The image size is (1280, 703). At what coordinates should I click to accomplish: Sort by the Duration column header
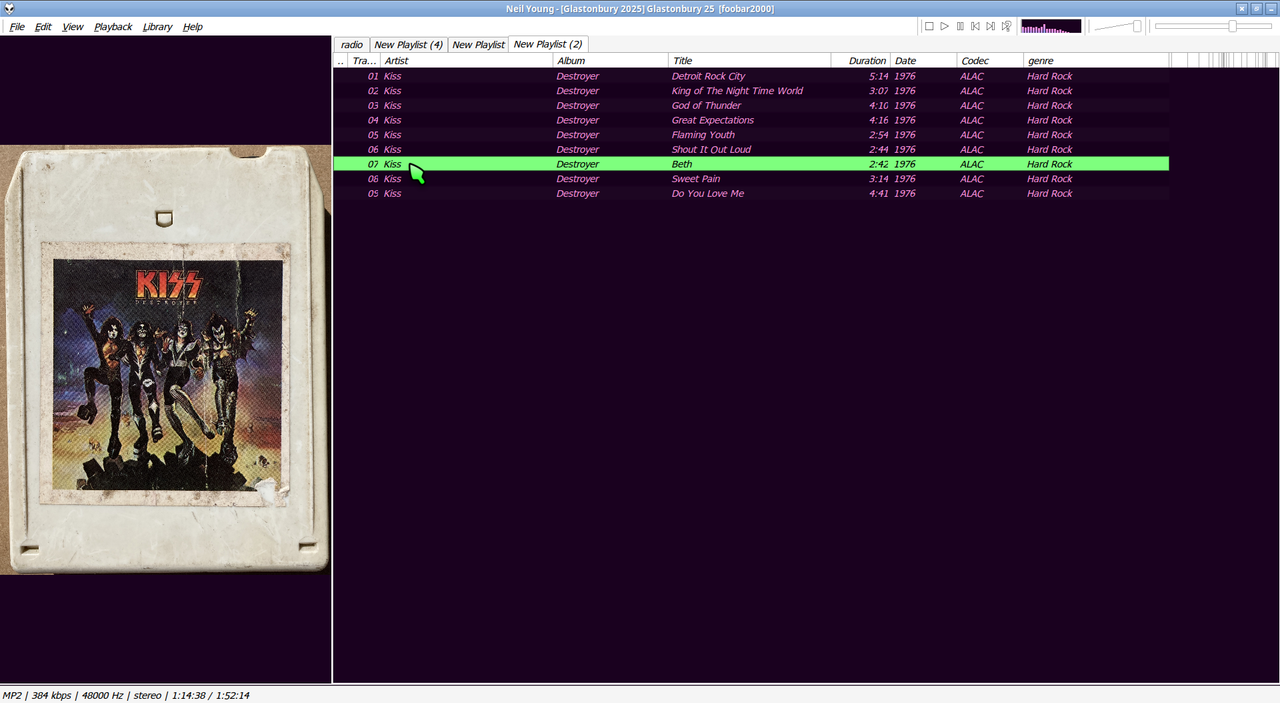(861, 61)
